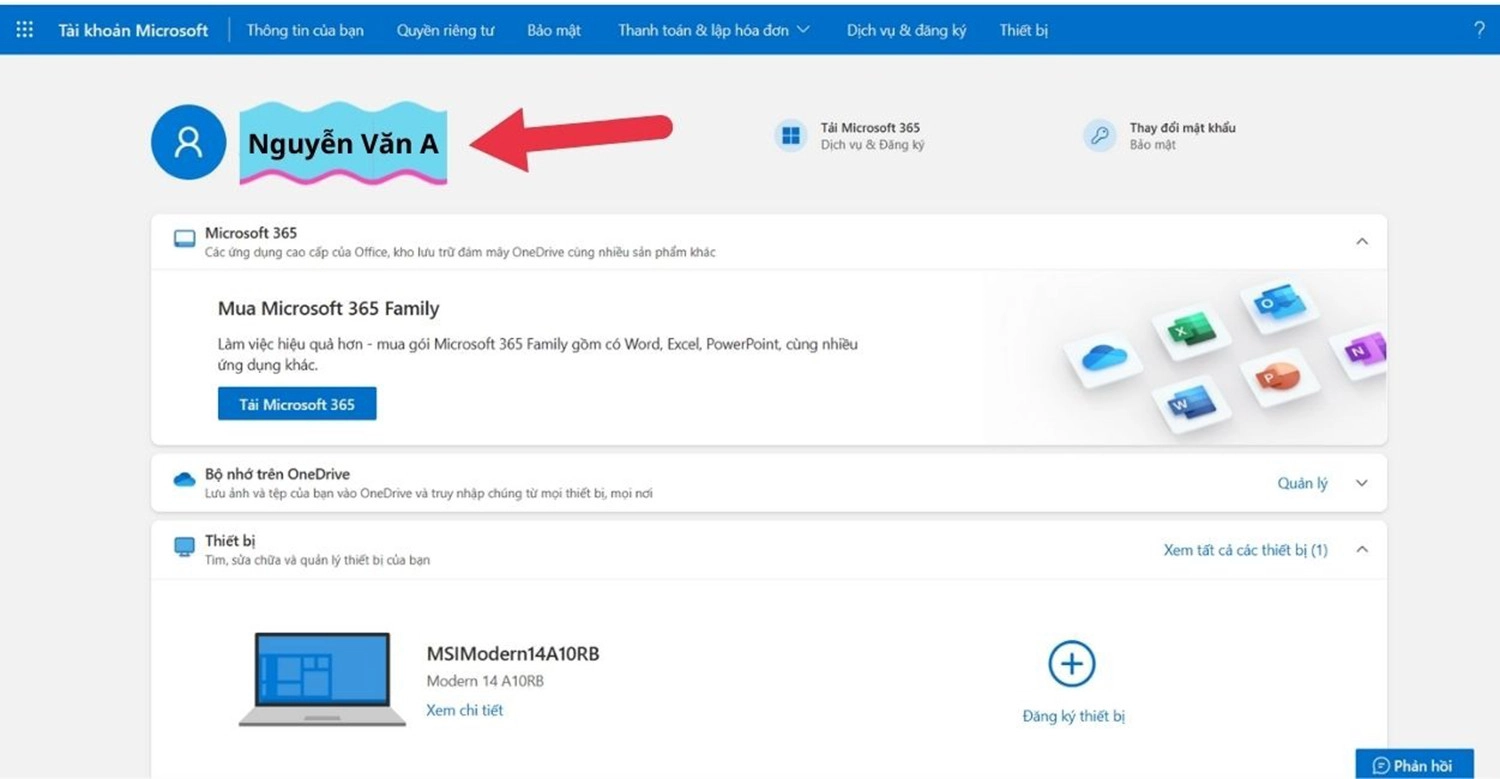The width and height of the screenshot is (1500, 779).
Task: Open Thông tin của bạn tab
Action: (x=305, y=30)
